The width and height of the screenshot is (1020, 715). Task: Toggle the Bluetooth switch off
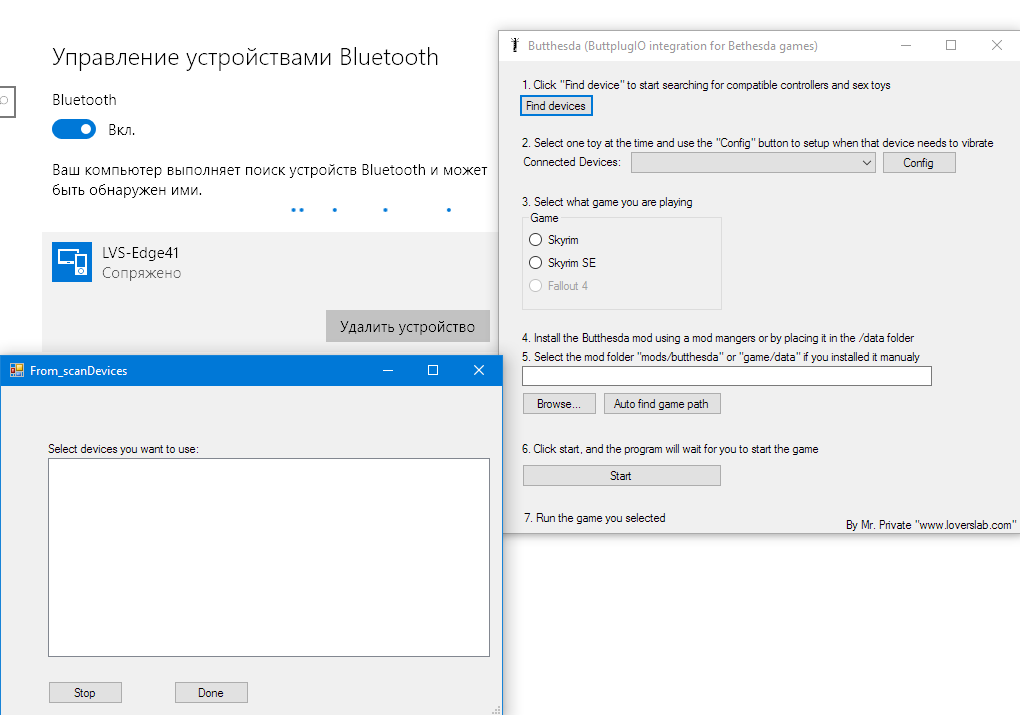[x=74, y=129]
